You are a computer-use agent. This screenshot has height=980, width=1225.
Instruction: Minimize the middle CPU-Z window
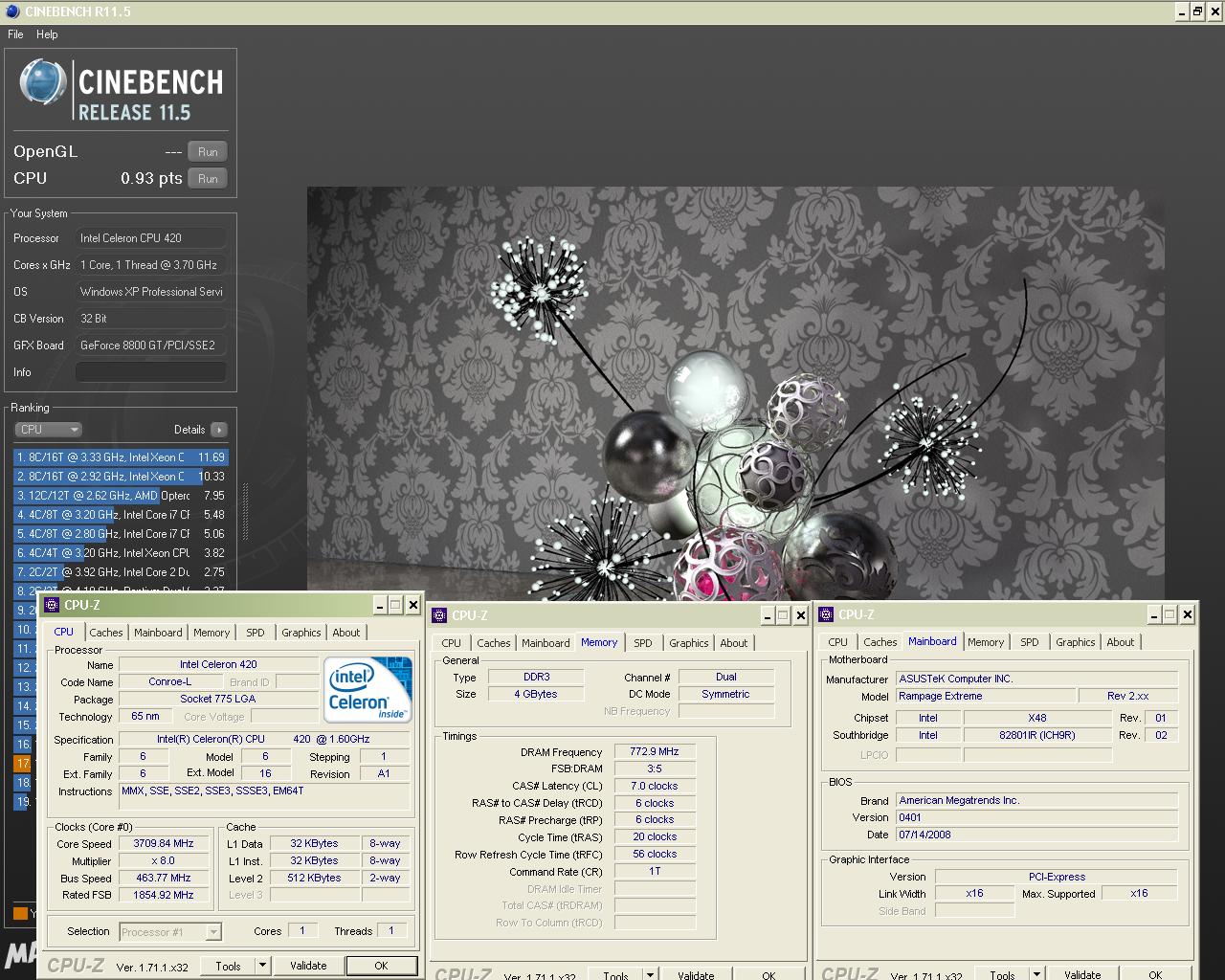click(768, 615)
